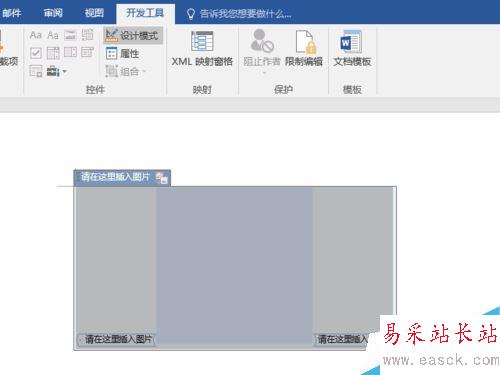Select the picture control title tab 请在这里插入图片
This screenshot has height=375, width=500.
pyautogui.click(x=115, y=177)
